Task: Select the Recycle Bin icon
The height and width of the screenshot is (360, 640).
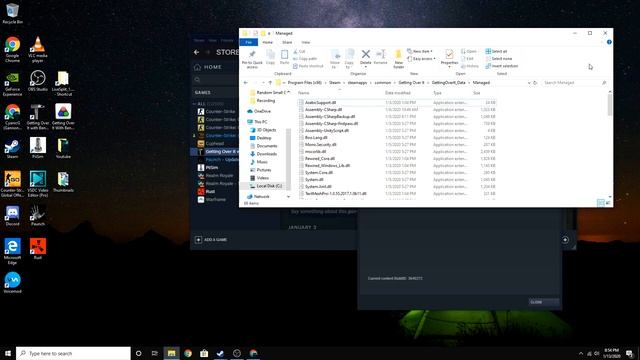Action: click(12, 13)
